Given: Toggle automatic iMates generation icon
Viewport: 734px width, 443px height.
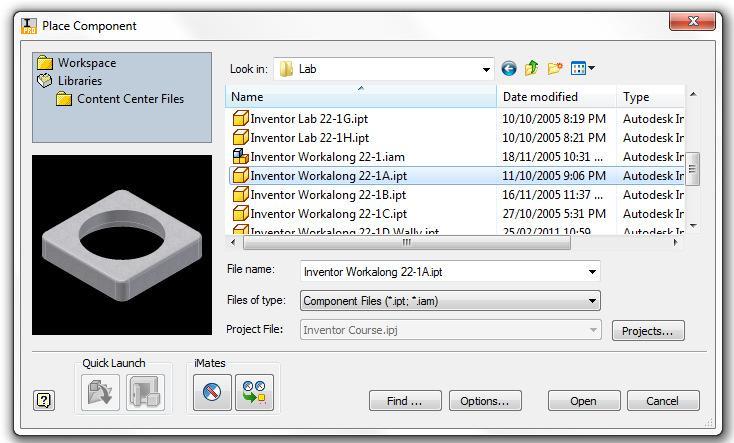Looking at the screenshot, I should (x=254, y=392).
